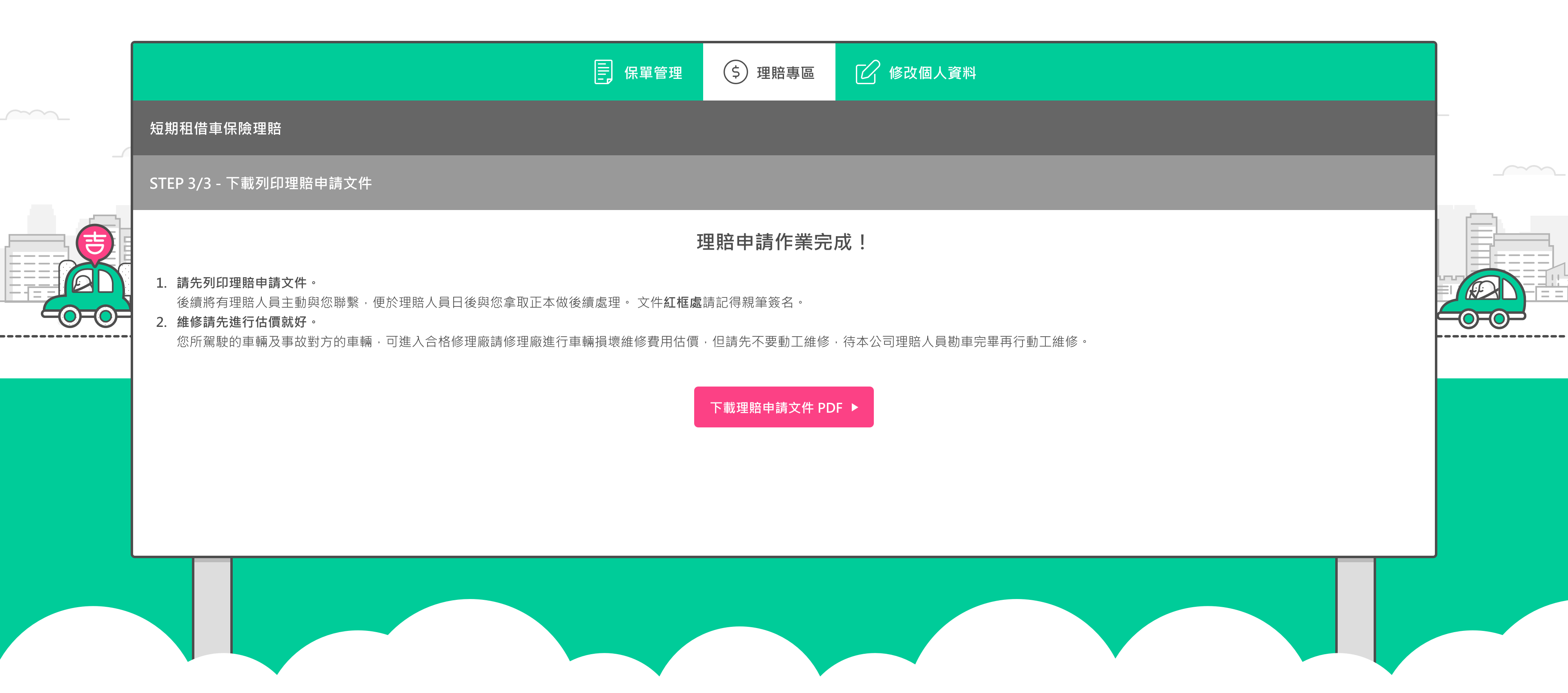The image size is (1568, 693).
Task: Click the bold 紅框處 text
Action: click(x=683, y=302)
